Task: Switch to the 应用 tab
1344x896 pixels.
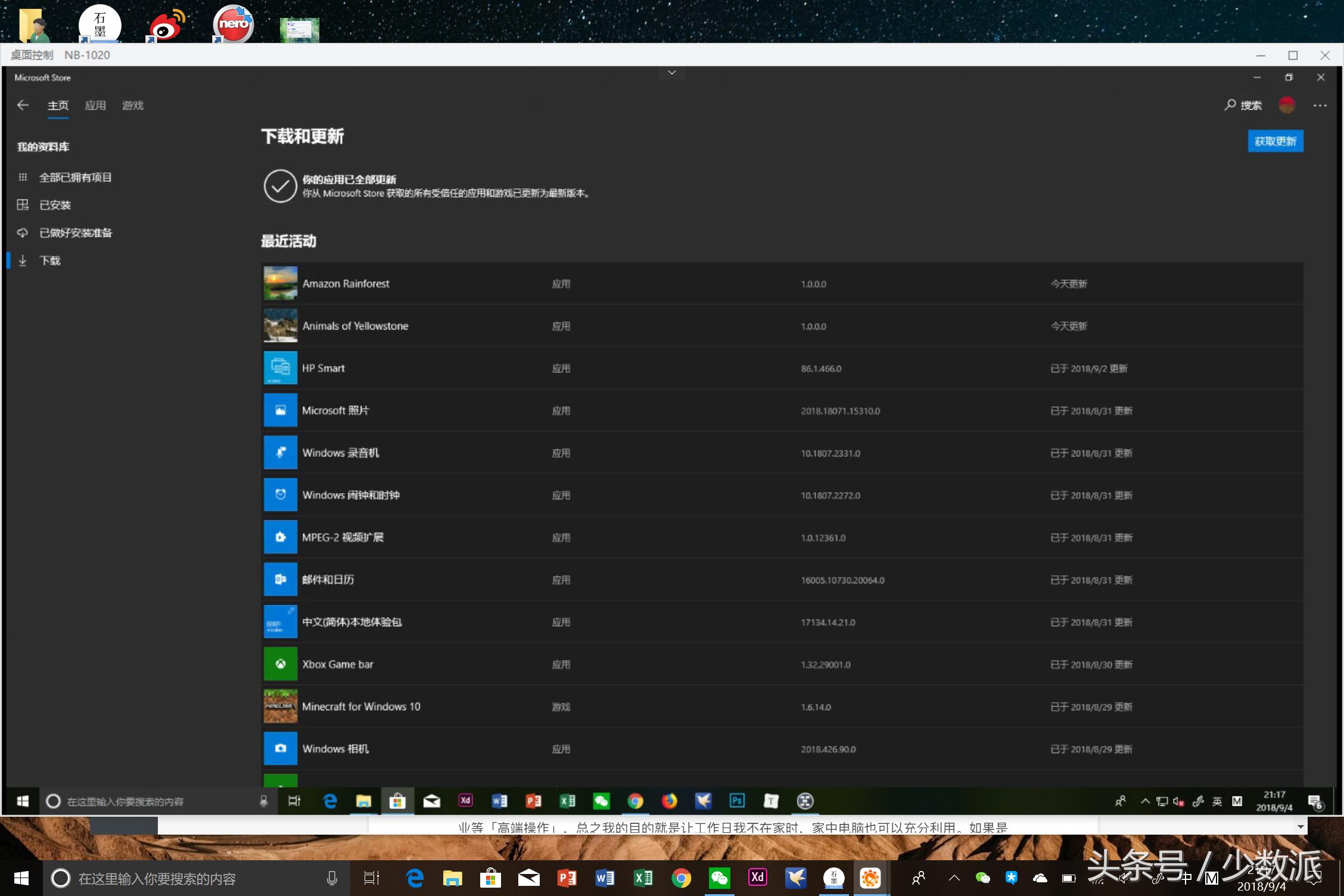Action: 95,105
